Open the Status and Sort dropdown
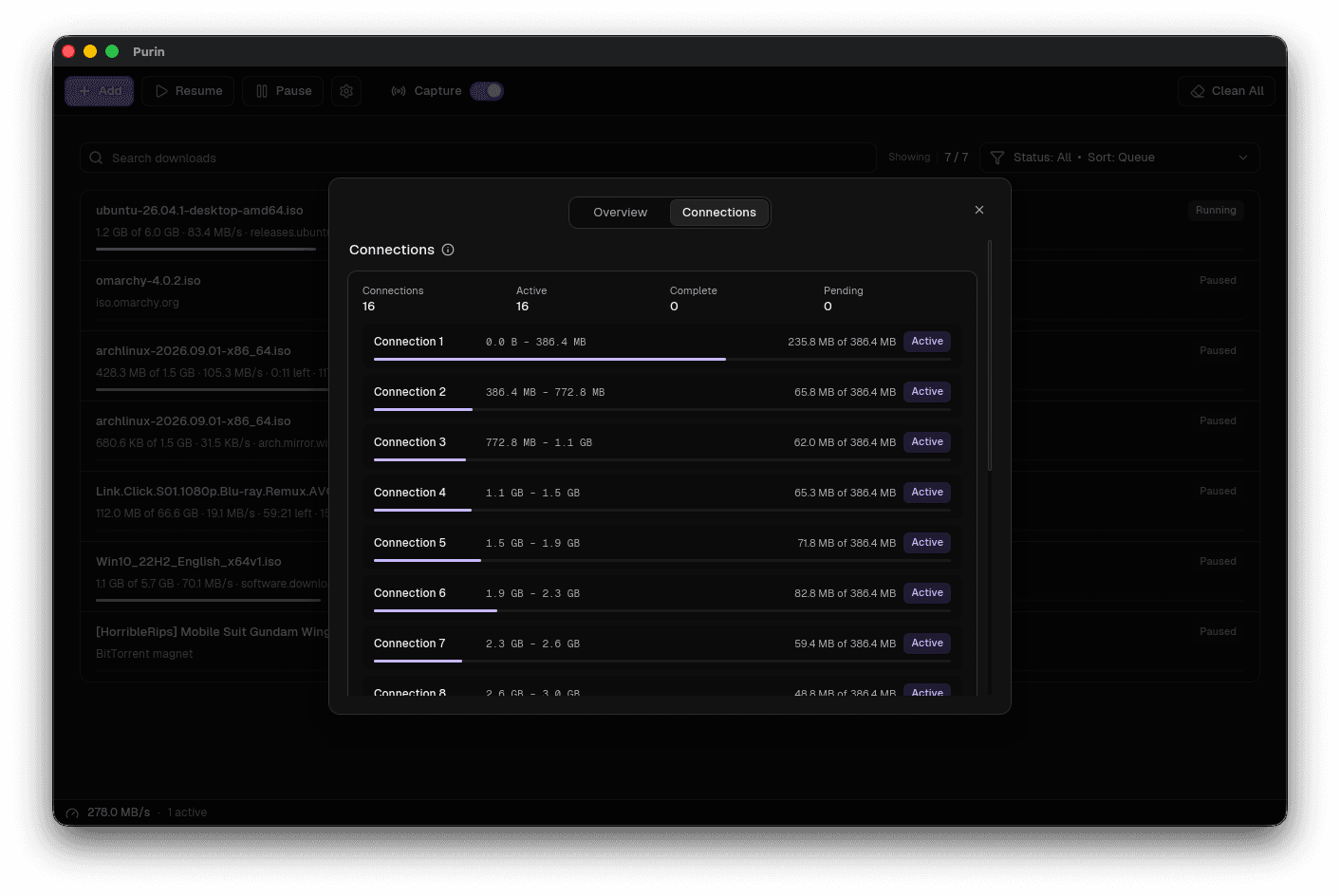 coord(1120,158)
